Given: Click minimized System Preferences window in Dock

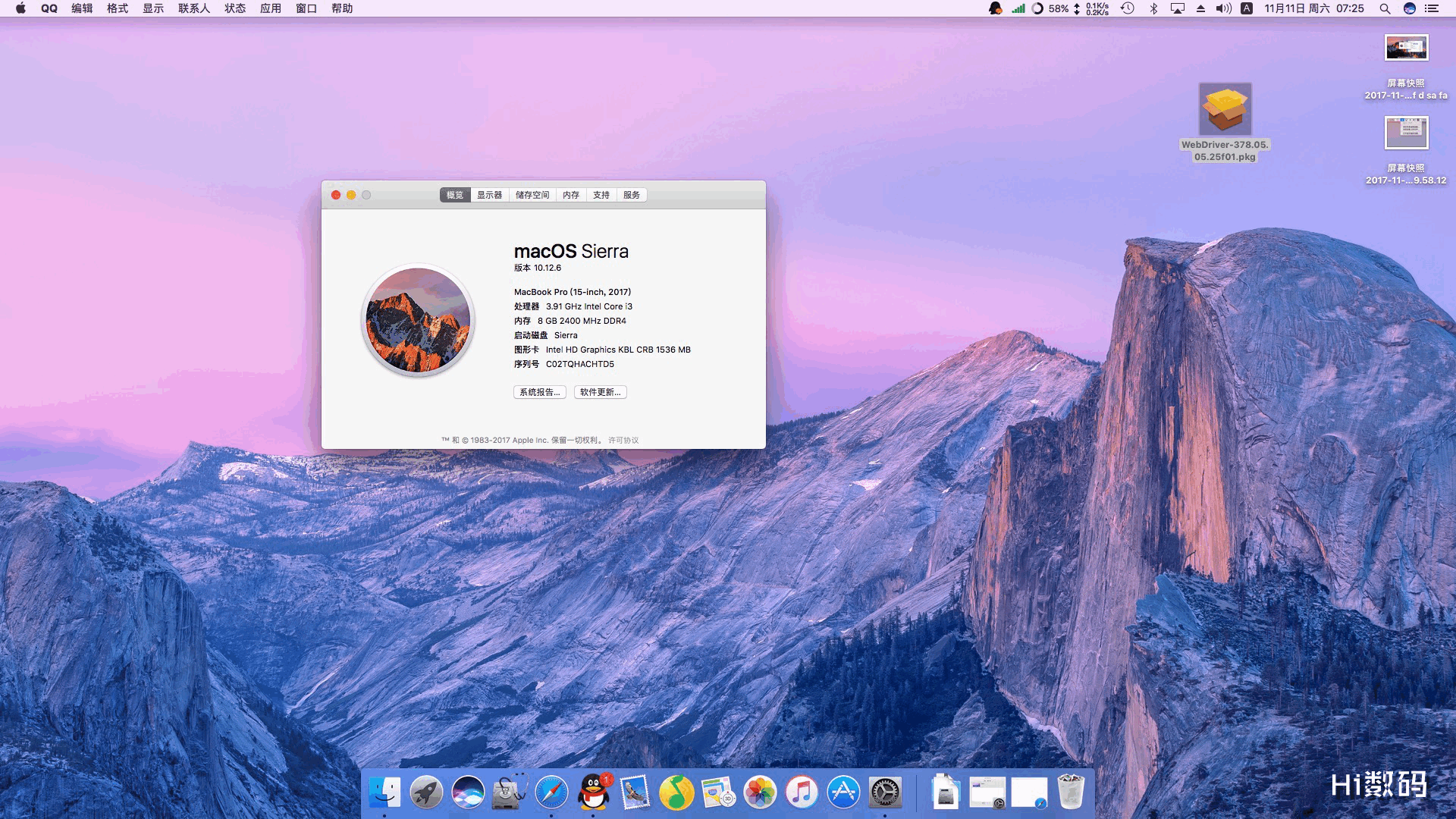Looking at the screenshot, I should 987,792.
